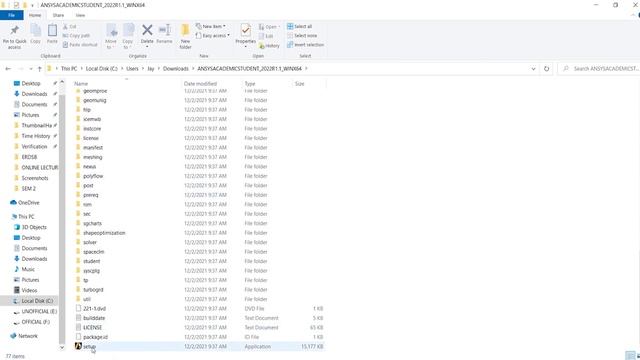Expand the address bar history dropdown
The image size is (640, 360).
(533, 69)
